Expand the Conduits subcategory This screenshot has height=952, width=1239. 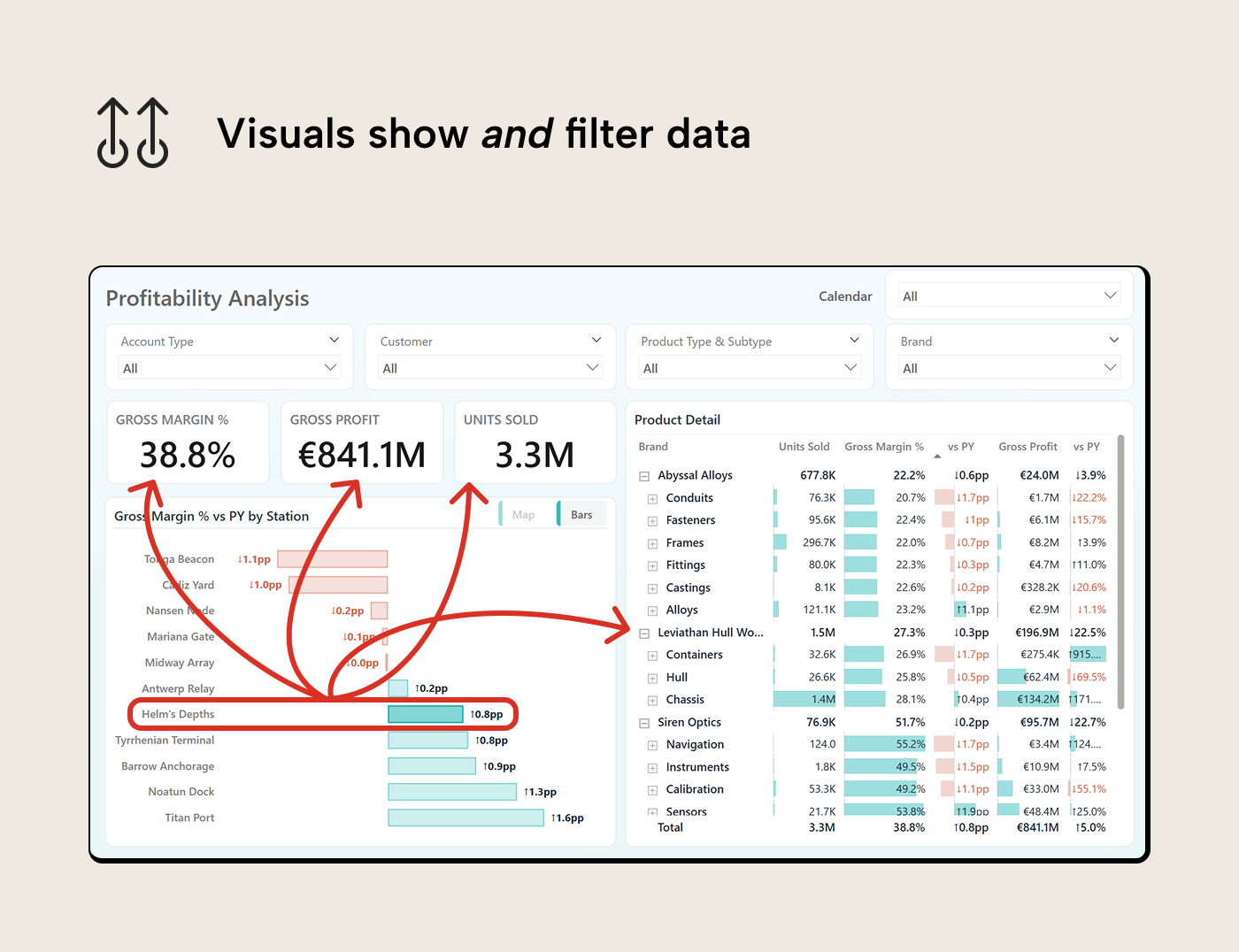[x=651, y=497]
